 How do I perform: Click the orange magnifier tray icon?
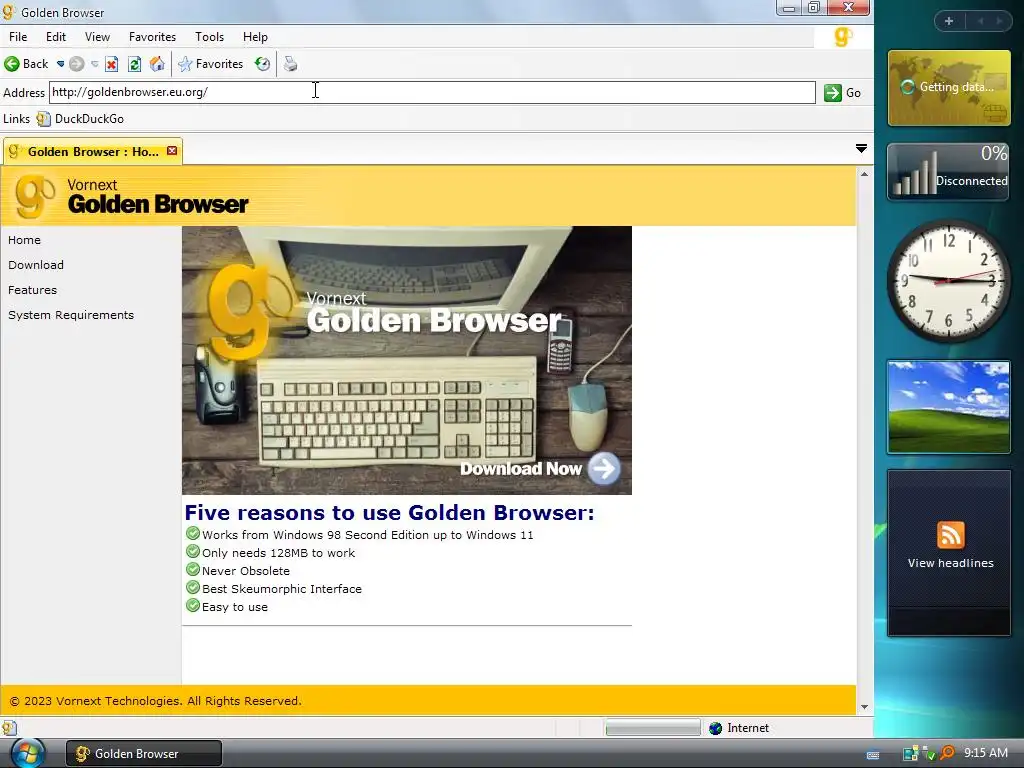(947, 753)
